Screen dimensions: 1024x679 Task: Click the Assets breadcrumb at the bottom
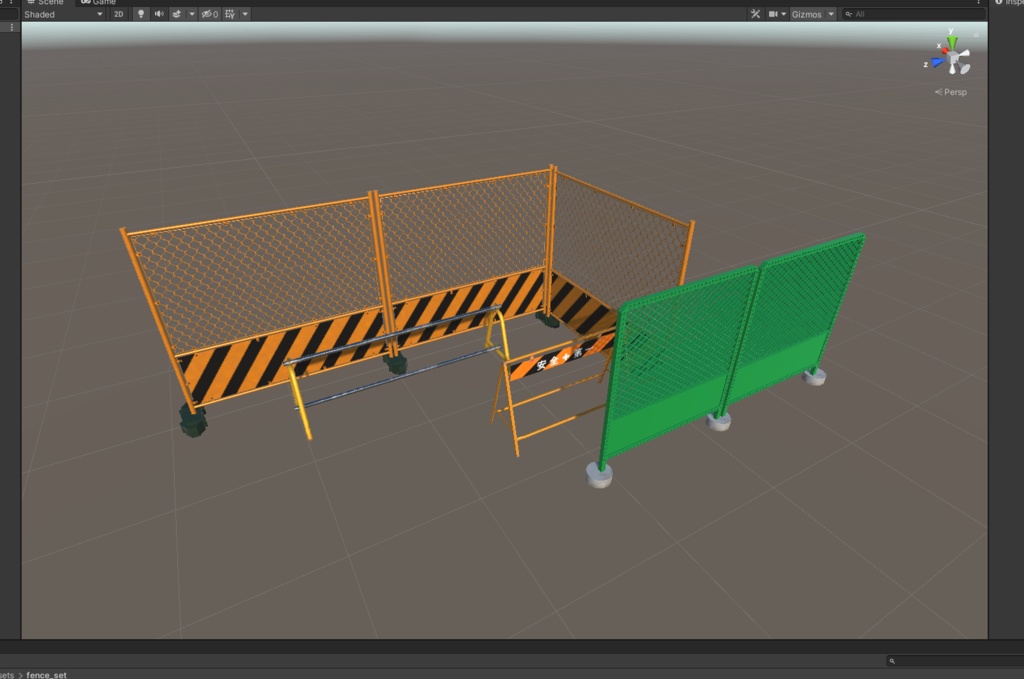click(x=8, y=673)
